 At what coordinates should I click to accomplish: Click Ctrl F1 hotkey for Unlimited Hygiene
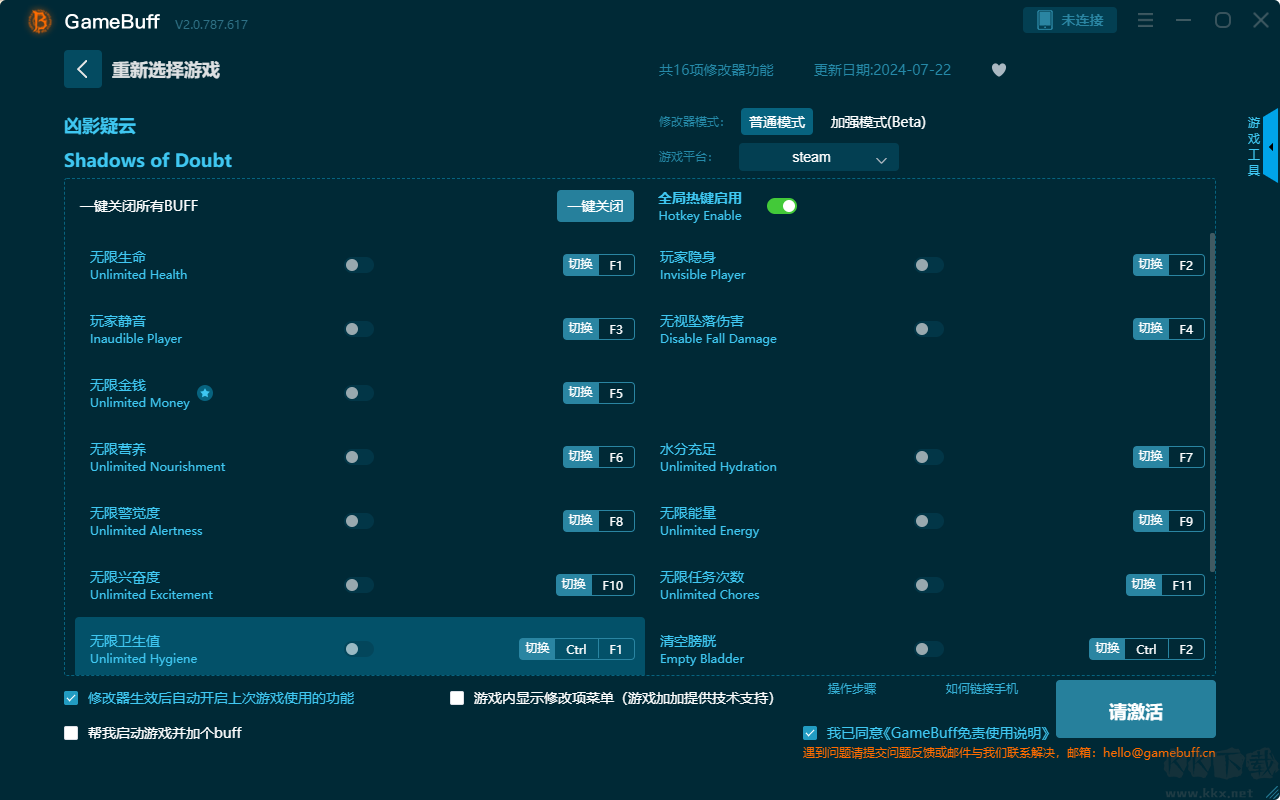(577, 649)
